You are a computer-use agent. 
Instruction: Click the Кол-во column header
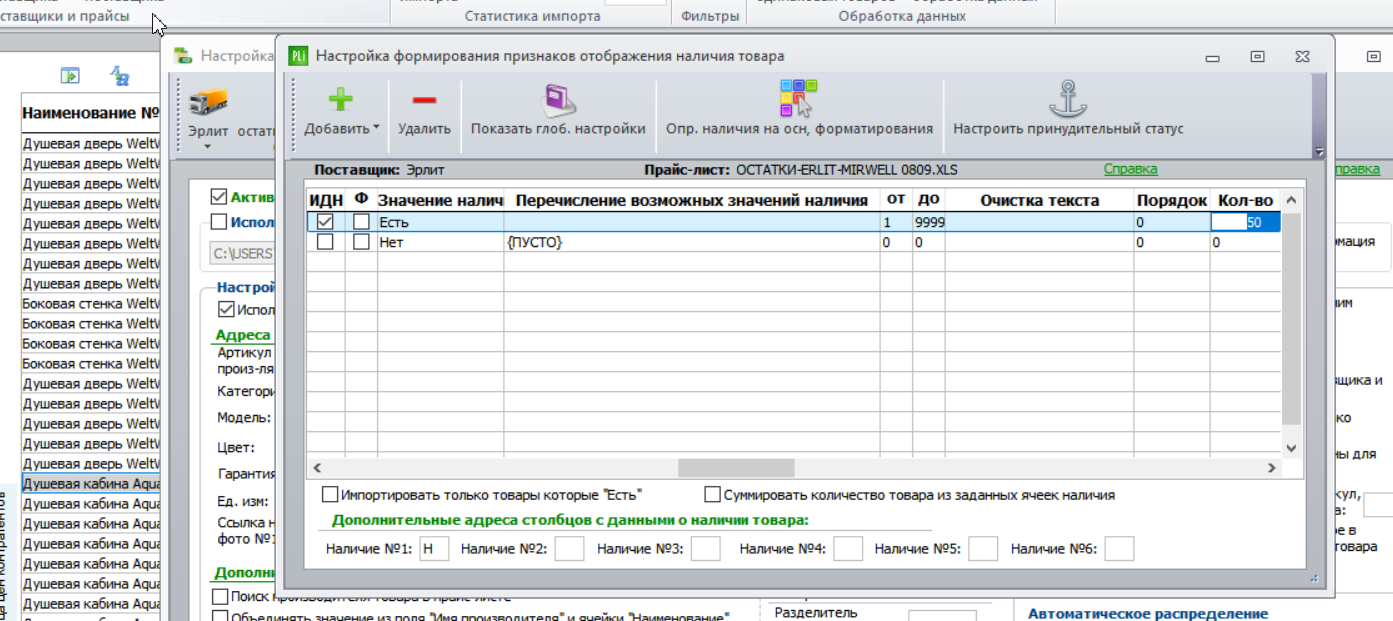tap(1245, 200)
